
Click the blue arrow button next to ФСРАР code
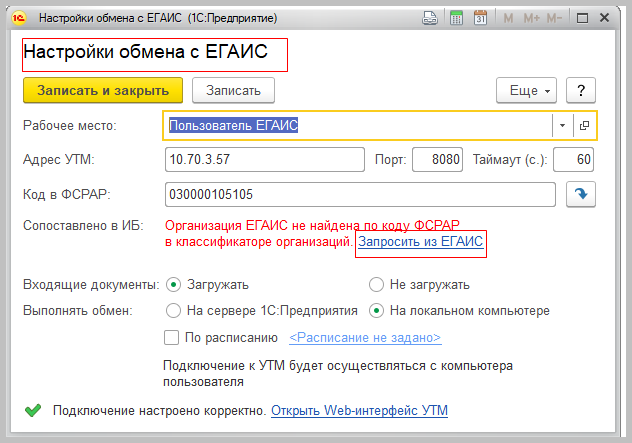pos(581,194)
